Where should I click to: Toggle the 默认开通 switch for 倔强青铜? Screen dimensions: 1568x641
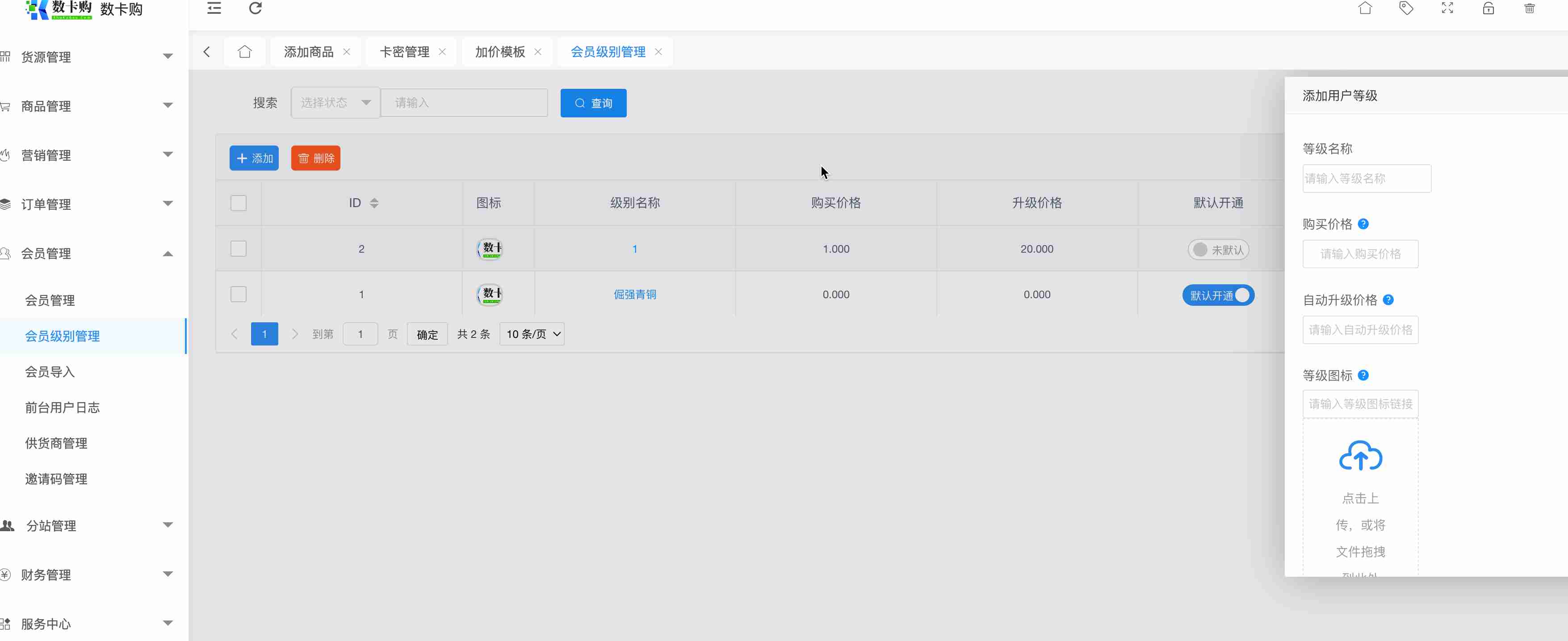(1217, 295)
